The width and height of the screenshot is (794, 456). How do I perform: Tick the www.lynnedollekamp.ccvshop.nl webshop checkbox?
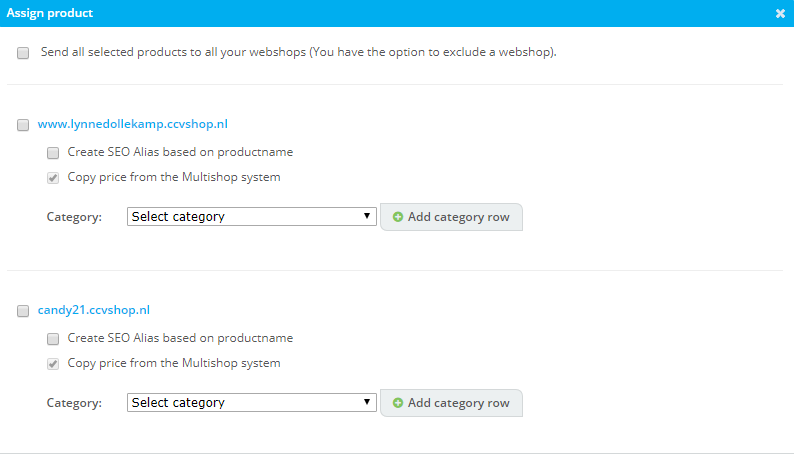click(23, 126)
